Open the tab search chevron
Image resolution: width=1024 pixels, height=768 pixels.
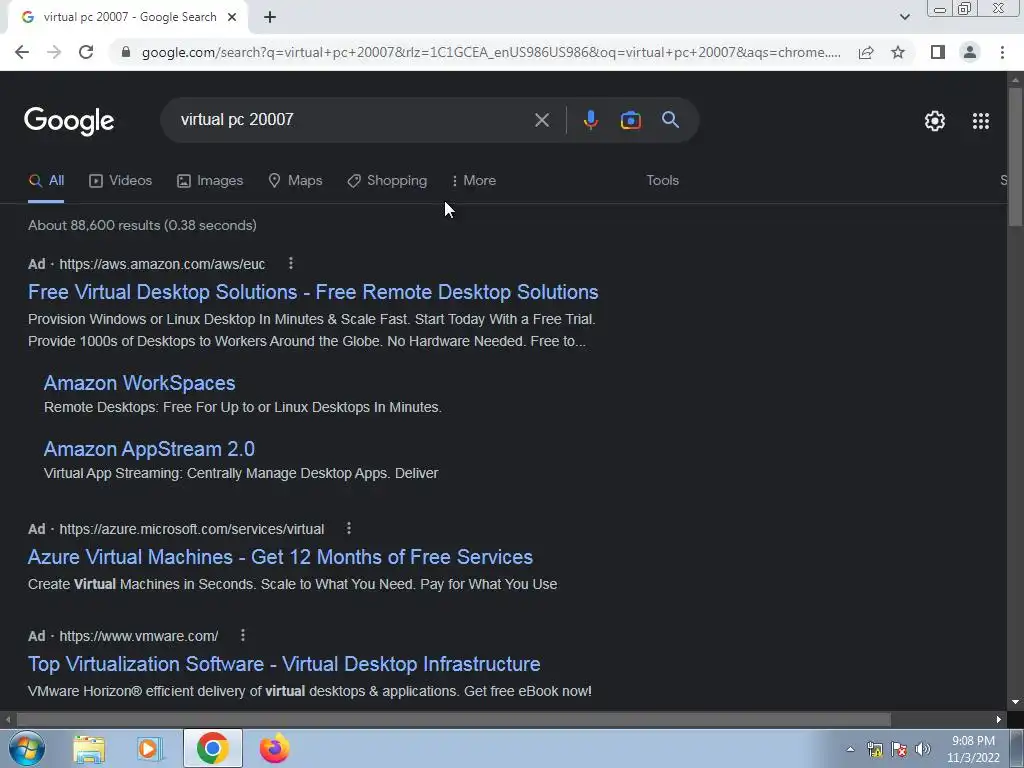pyautogui.click(x=904, y=17)
